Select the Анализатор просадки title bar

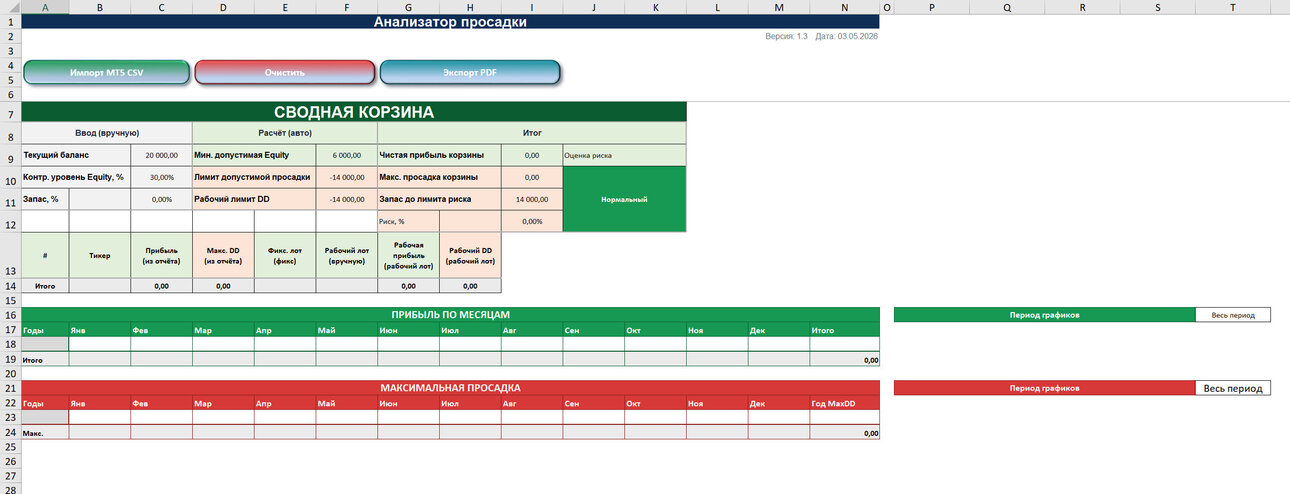450,21
